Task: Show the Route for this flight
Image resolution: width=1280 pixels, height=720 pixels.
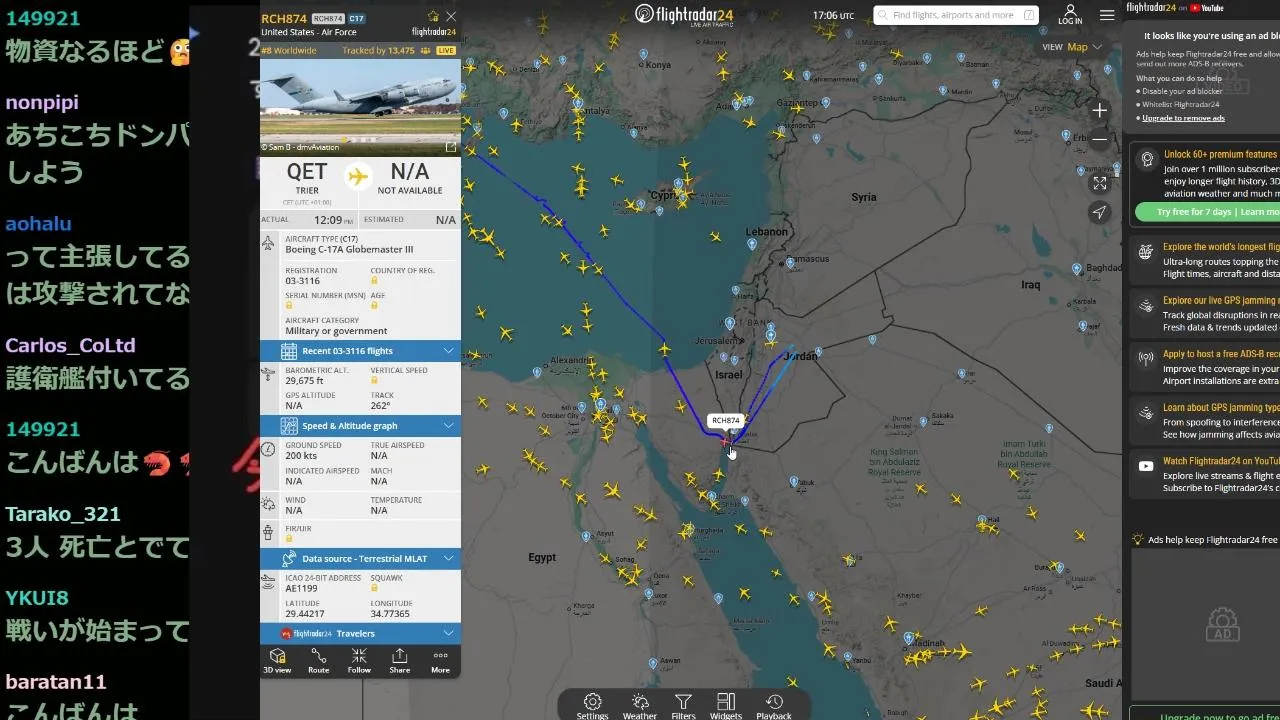Action: click(x=318, y=661)
